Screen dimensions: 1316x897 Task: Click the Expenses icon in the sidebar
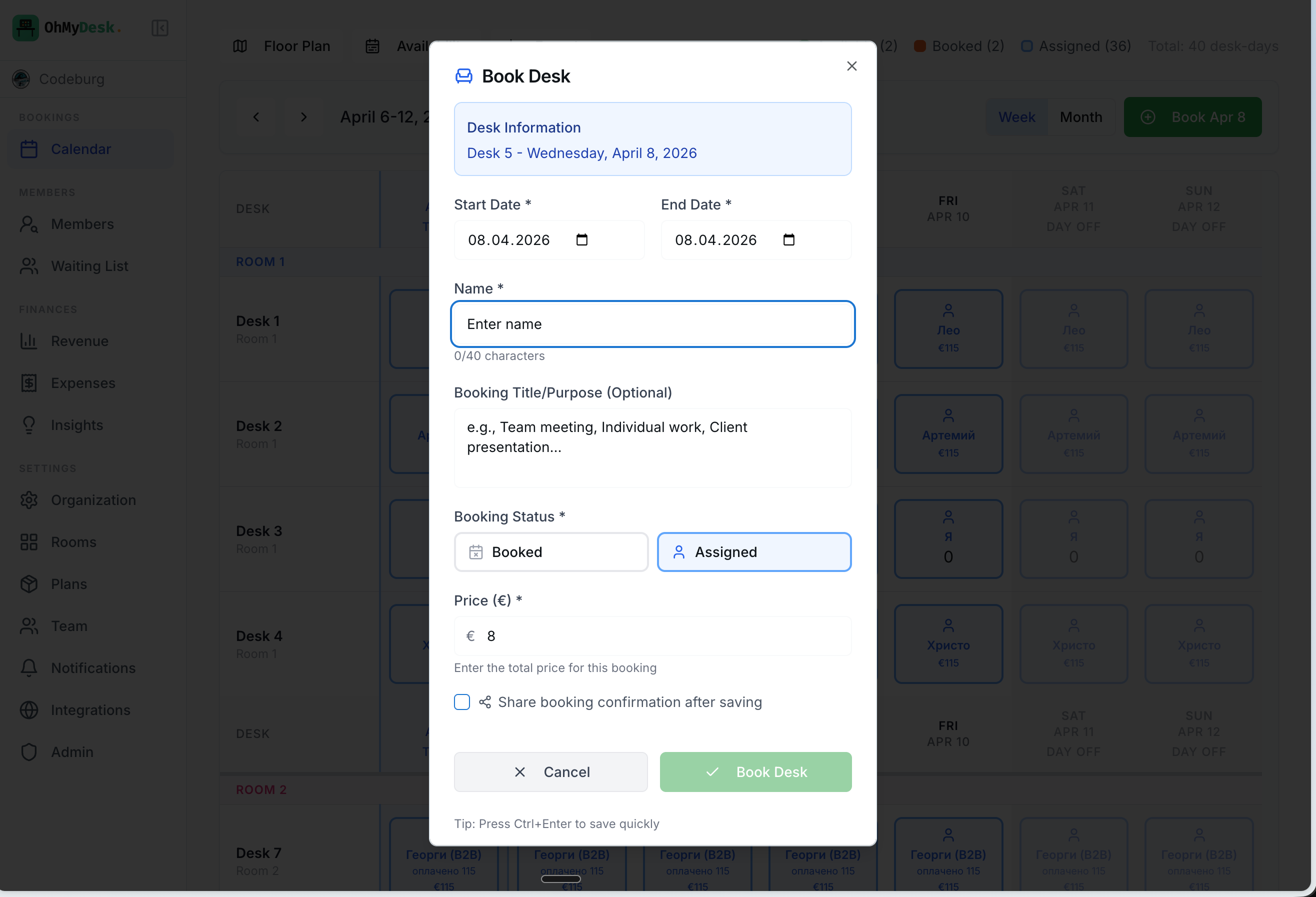[29, 383]
